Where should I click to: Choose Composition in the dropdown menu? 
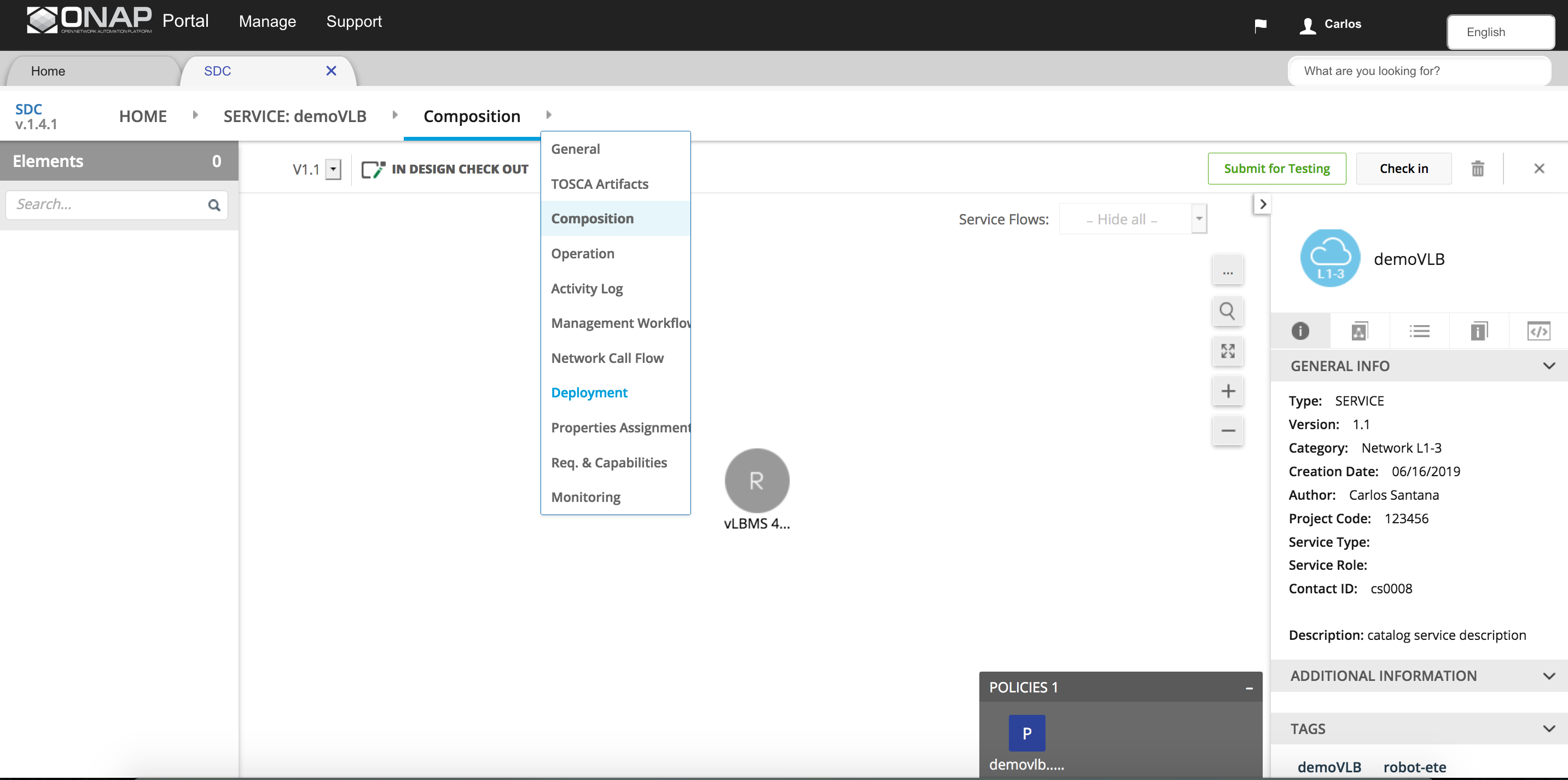(615, 218)
